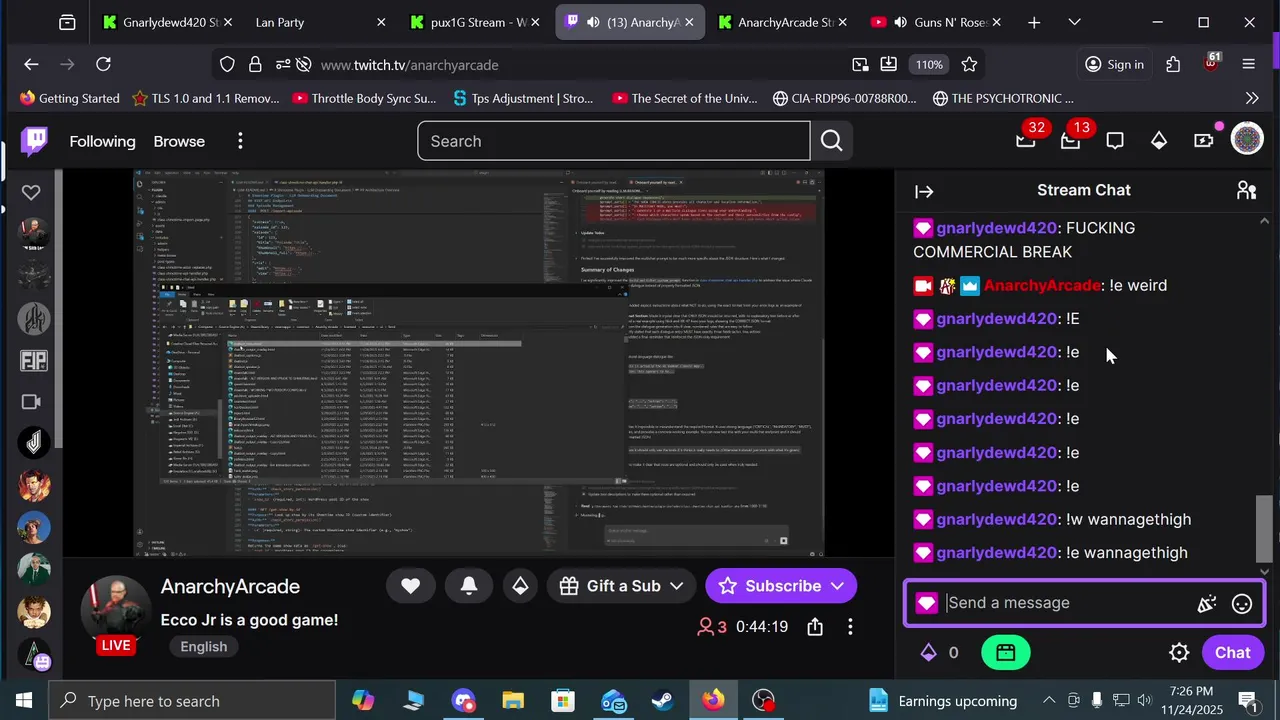Expand the Gift a Sub dropdown

coord(677,586)
